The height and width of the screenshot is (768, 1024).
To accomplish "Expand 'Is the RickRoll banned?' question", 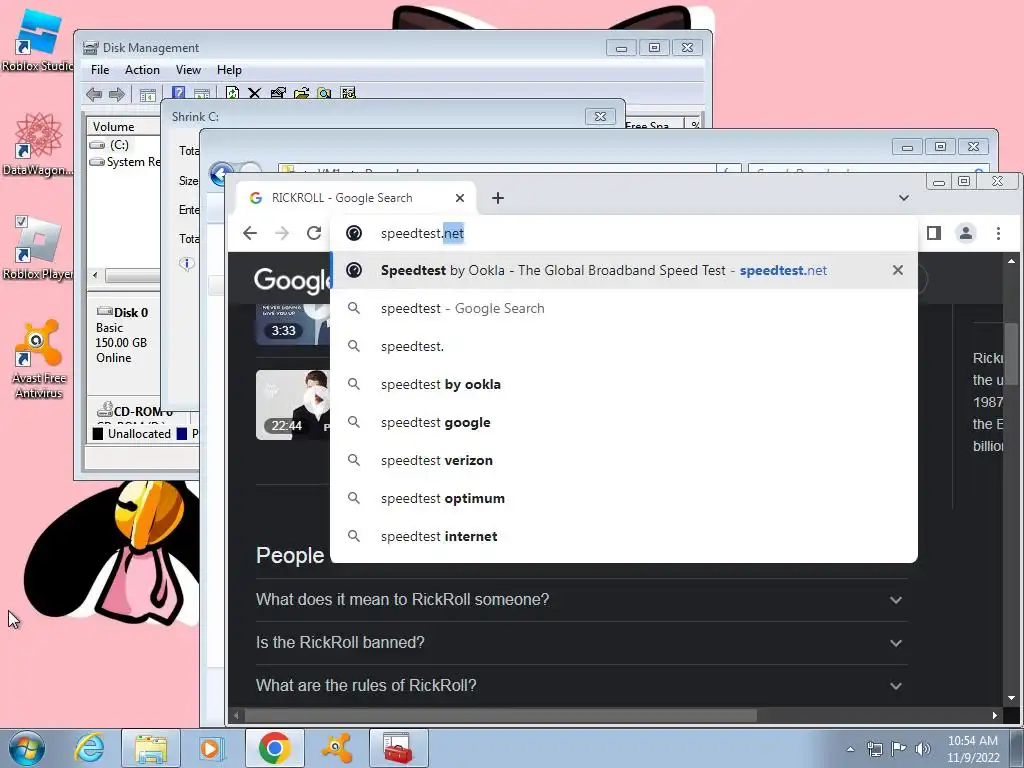I will click(581, 643).
